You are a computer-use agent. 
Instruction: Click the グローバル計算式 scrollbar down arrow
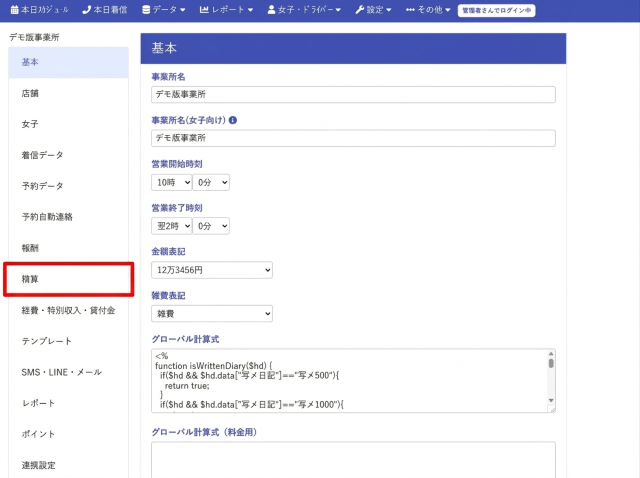click(x=551, y=400)
